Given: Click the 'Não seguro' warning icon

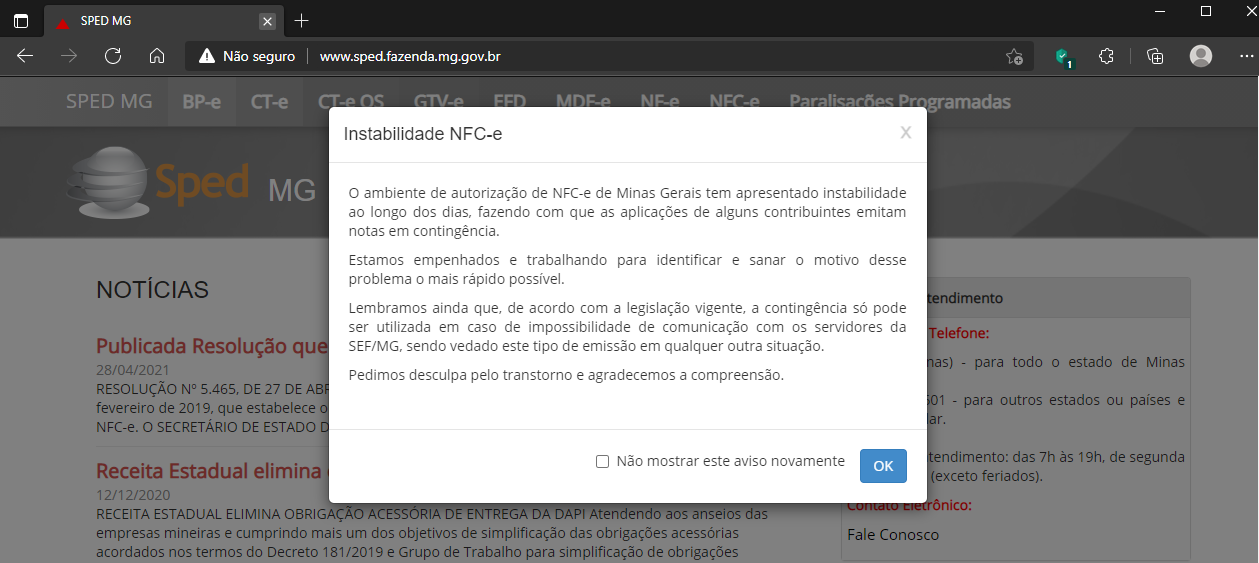Looking at the screenshot, I should (x=207, y=56).
